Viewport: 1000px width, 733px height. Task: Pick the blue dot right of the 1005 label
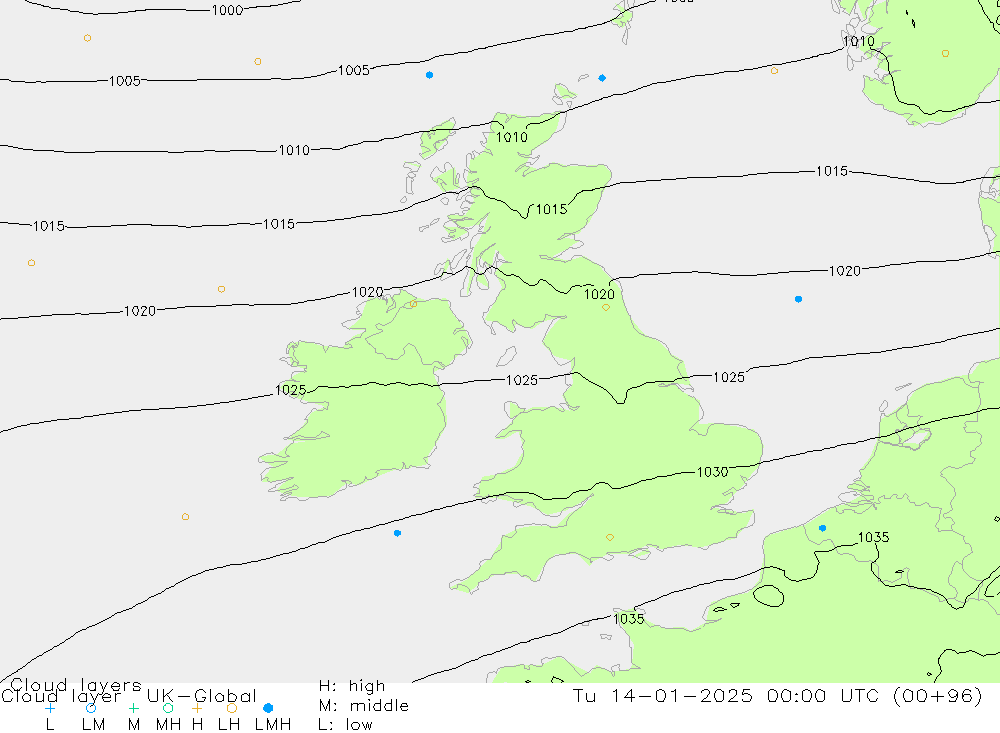429,75
